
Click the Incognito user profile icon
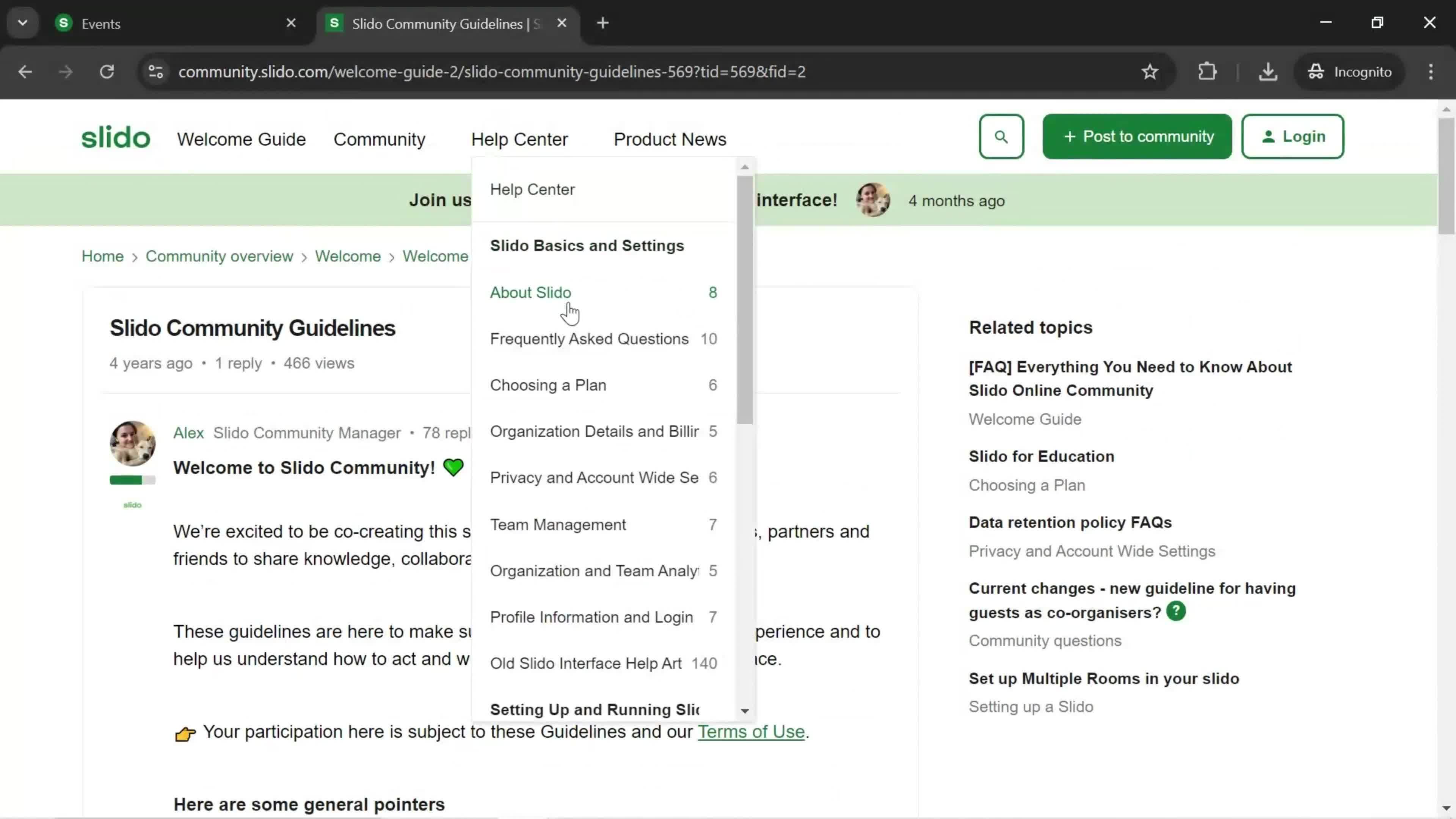click(x=1318, y=71)
